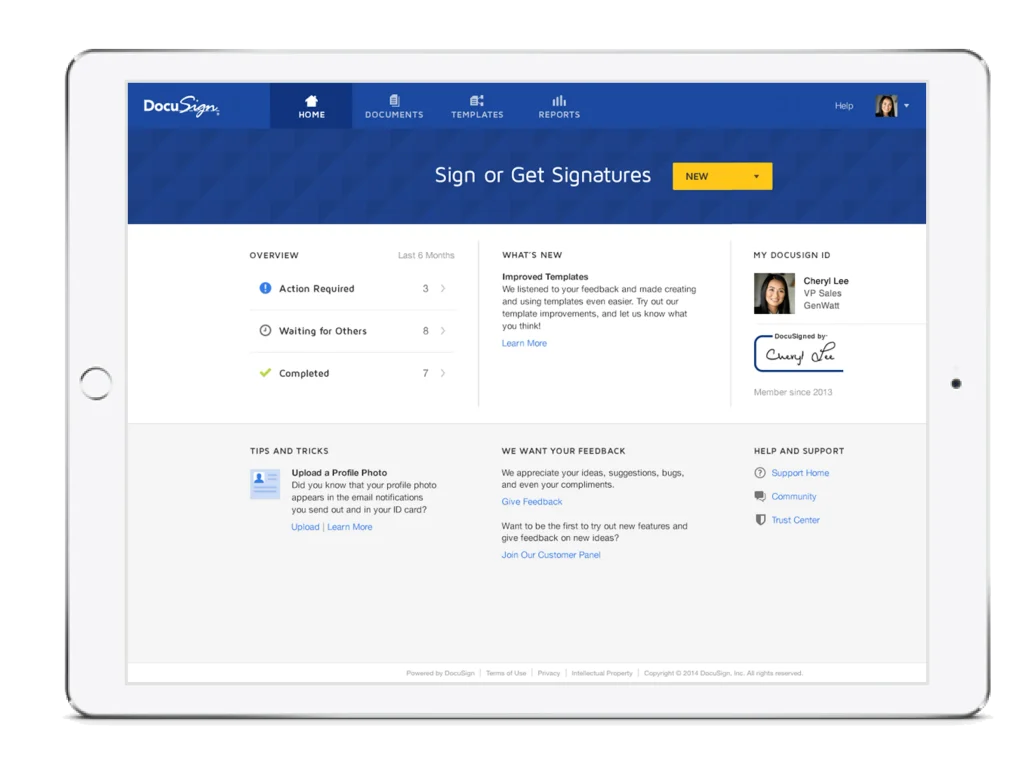Open the Trust Center link
The width and height of the screenshot is (1024, 773).
coord(795,520)
